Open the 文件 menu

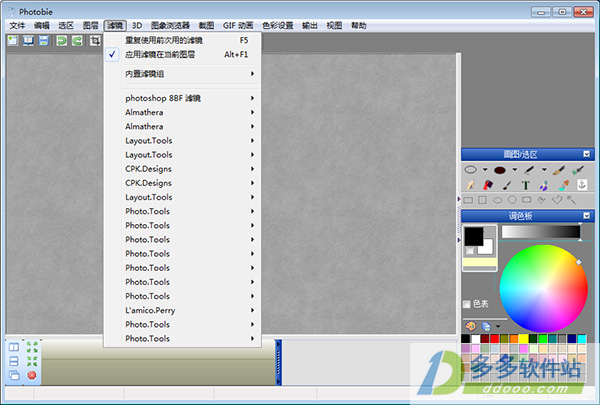[x=17, y=25]
